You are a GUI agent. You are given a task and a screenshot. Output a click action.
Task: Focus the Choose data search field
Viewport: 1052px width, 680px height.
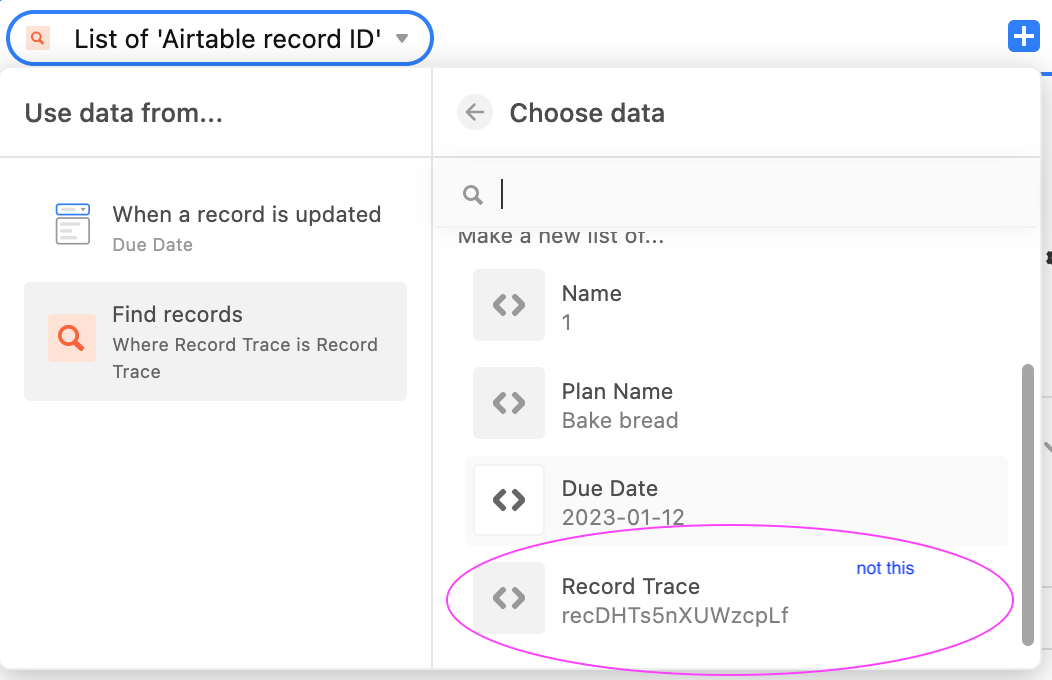736,194
